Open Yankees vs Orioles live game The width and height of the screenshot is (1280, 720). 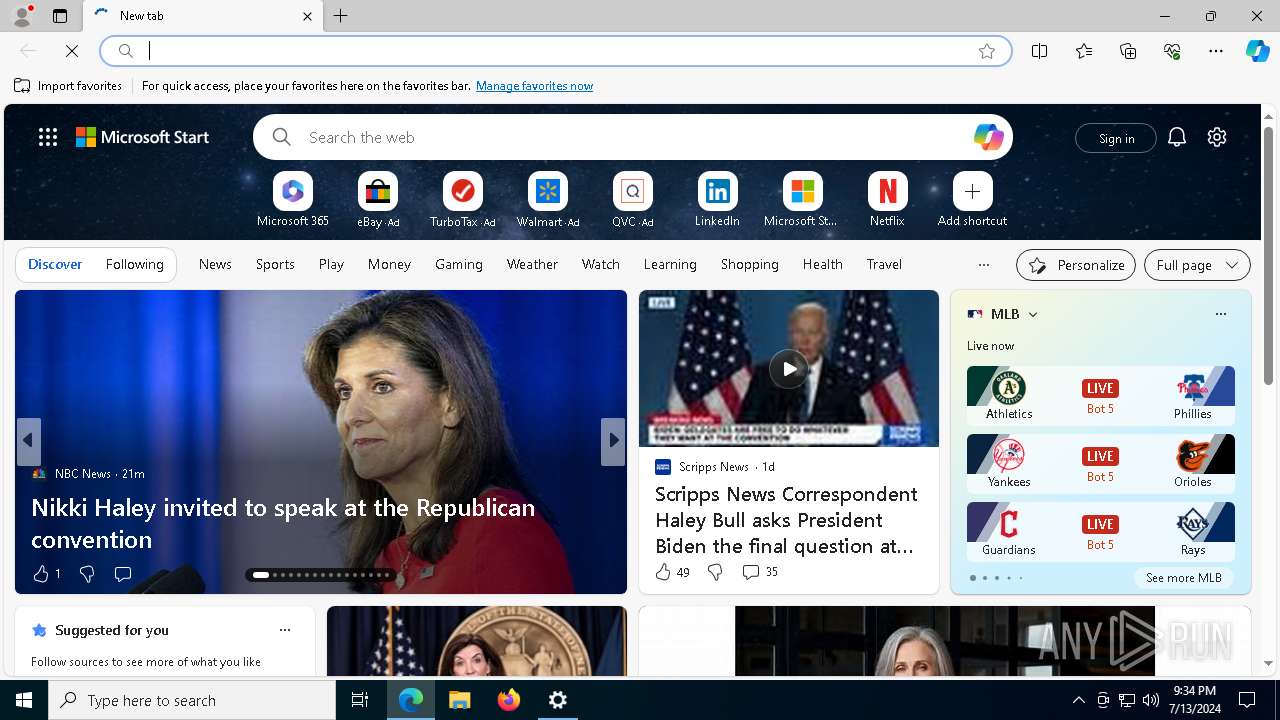click(1100, 463)
